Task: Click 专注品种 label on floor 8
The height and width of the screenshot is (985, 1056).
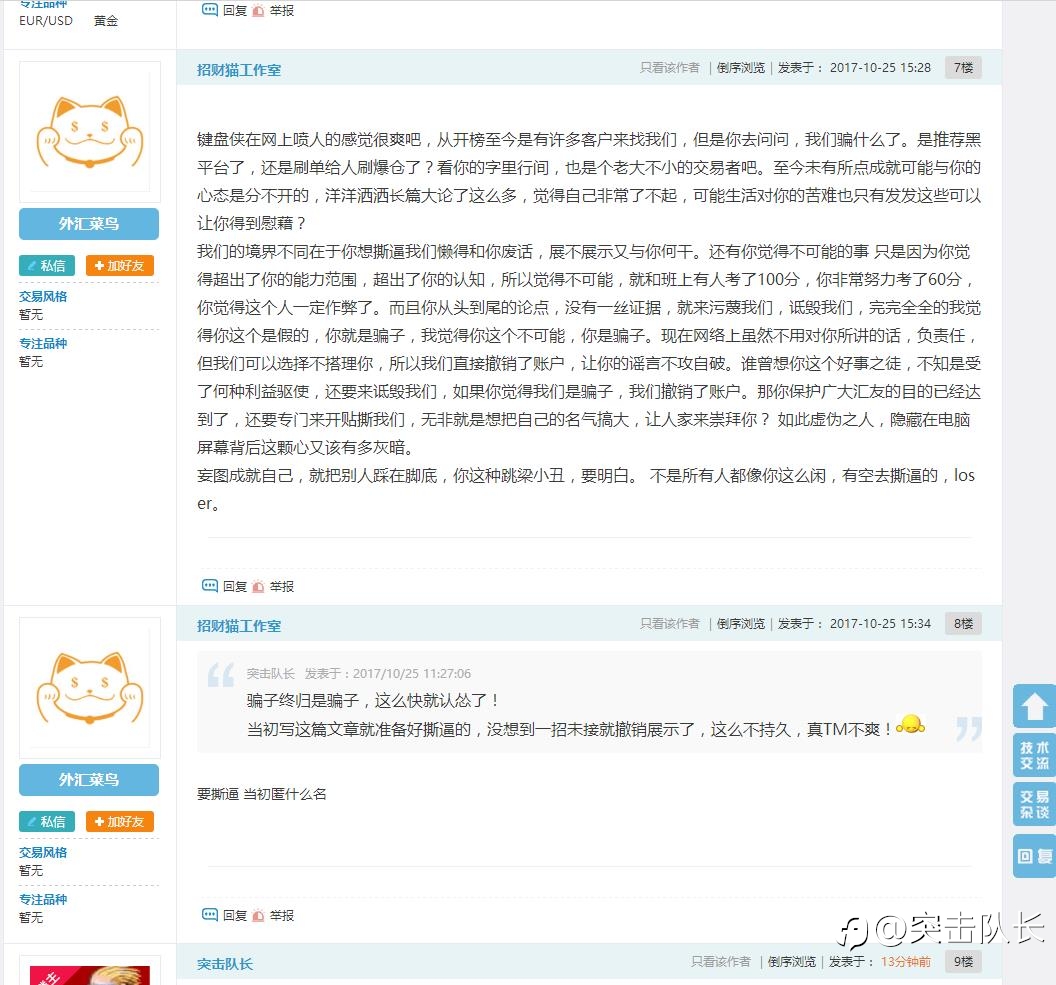Action: tap(43, 899)
